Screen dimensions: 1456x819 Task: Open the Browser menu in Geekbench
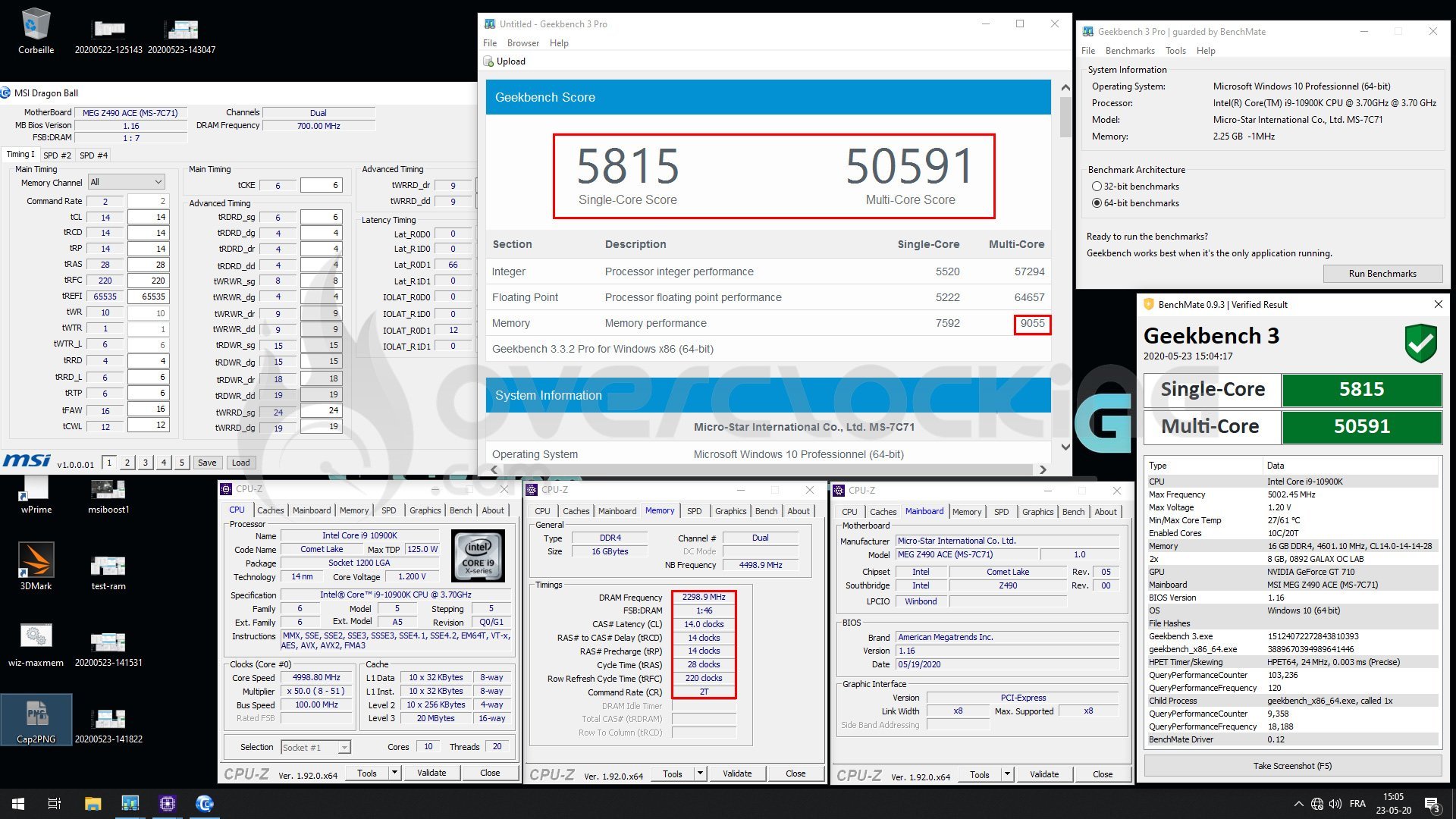(x=523, y=43)
